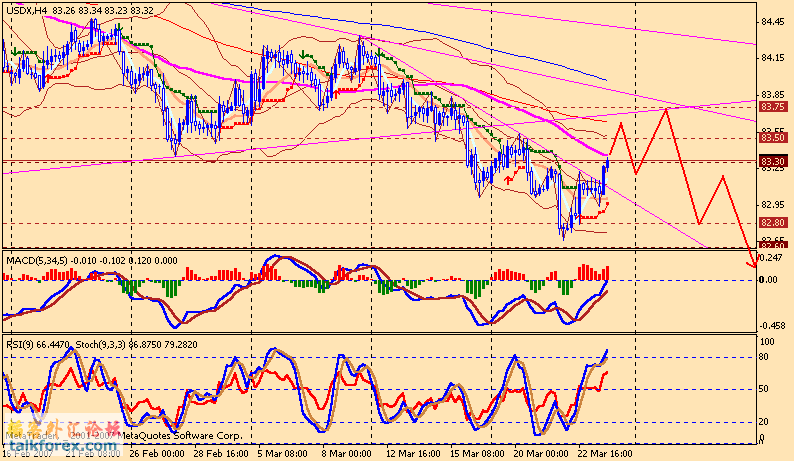
Task: Click the 26 Feb 00:00 time label
Action: [x=156, y=453]
